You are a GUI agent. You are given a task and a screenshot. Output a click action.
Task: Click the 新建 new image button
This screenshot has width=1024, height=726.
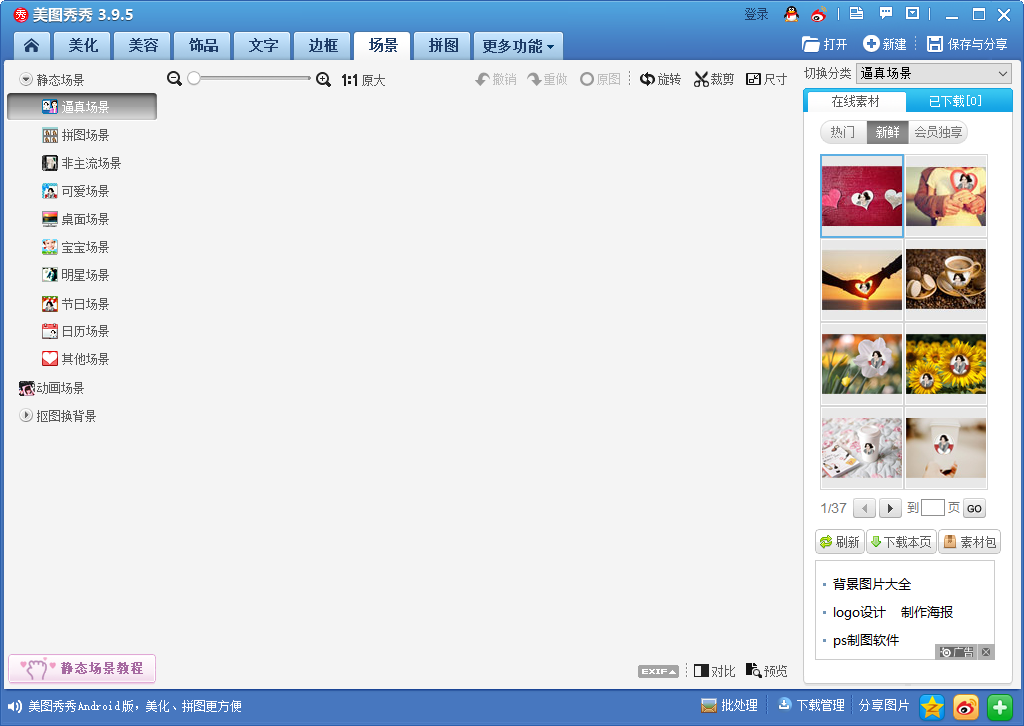click(885, 44)
